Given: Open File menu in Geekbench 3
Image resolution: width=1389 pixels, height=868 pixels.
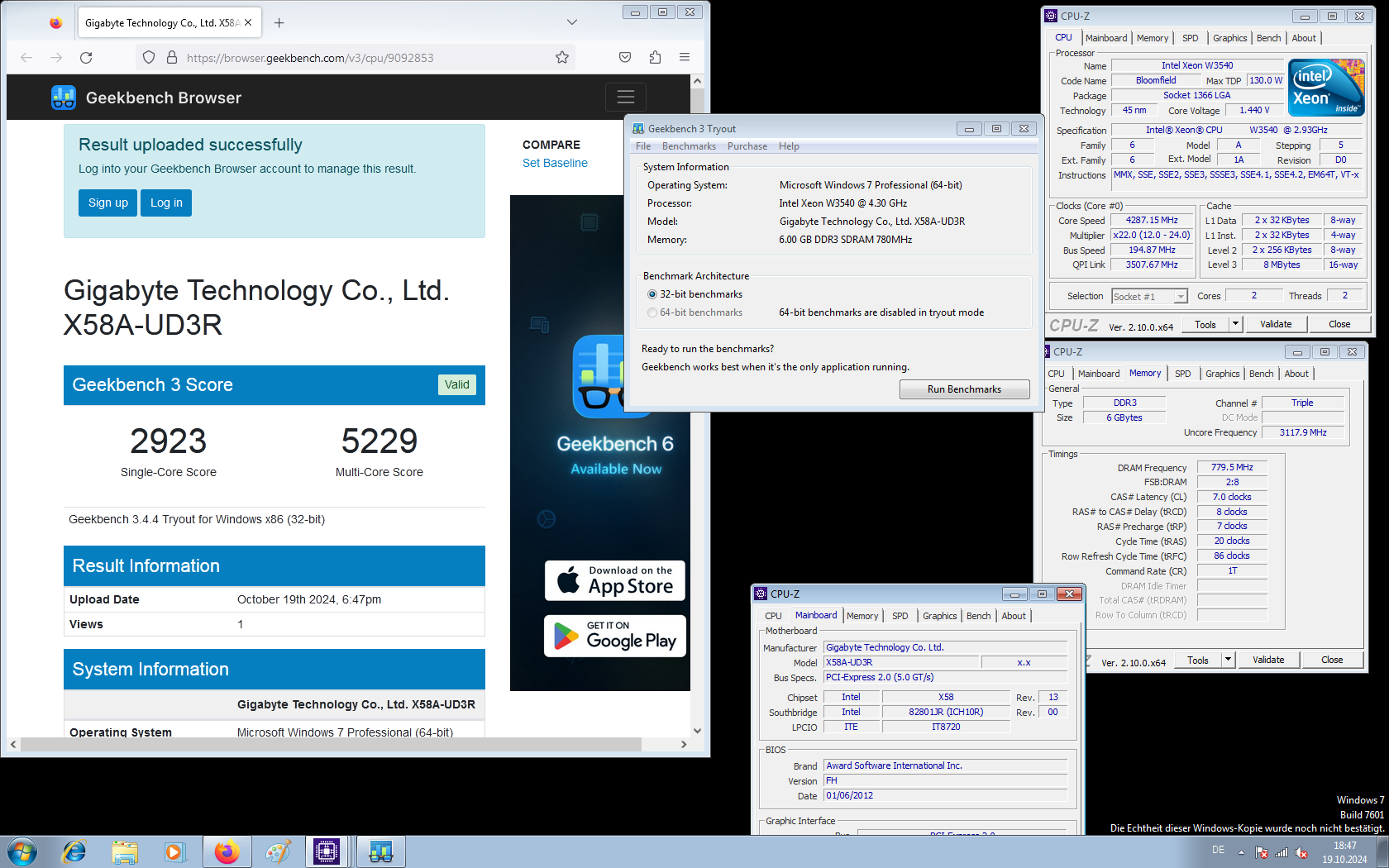Looking at the screenshot, I should [643, 146].
